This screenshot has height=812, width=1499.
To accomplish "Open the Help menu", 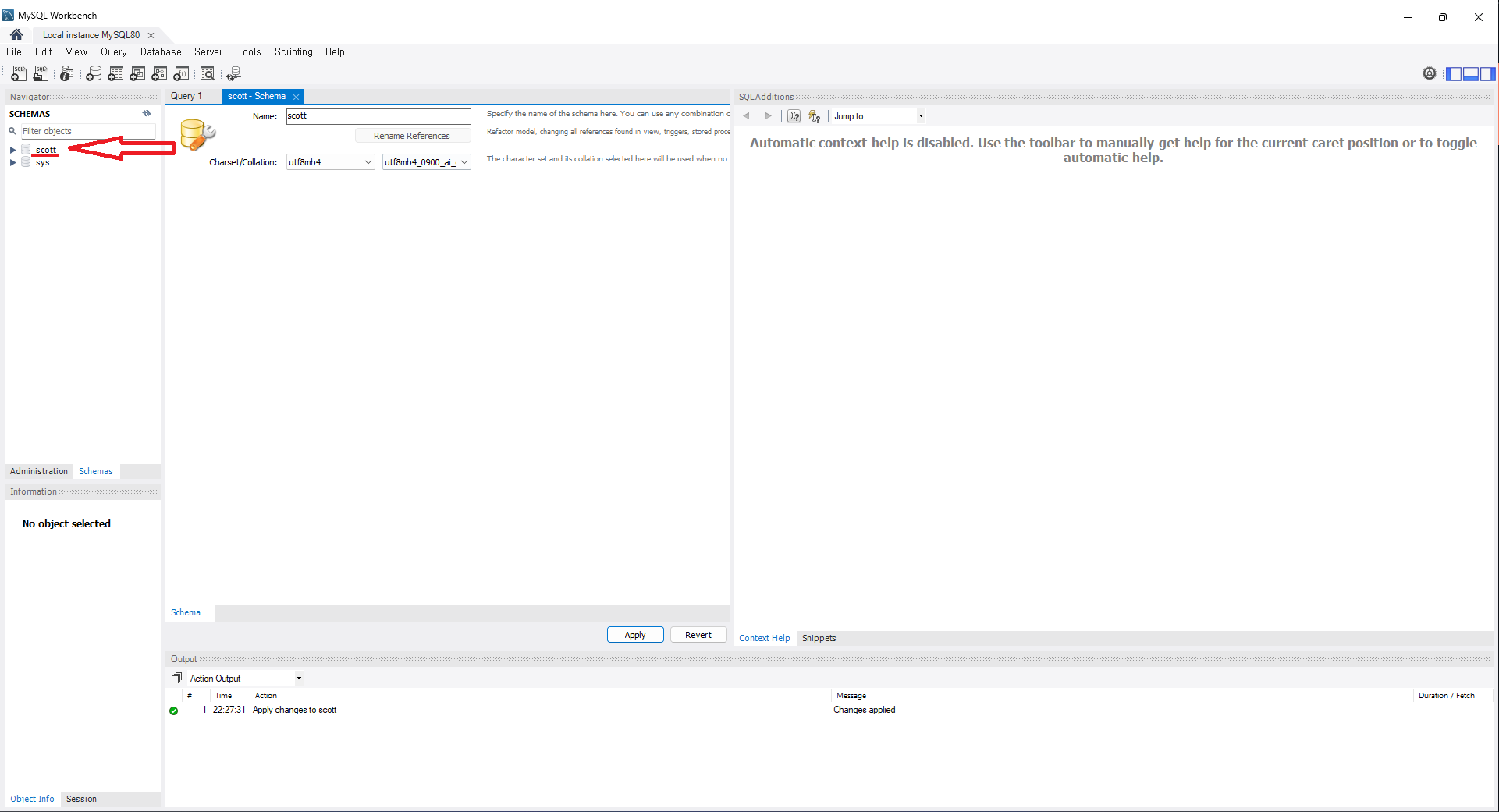I will point(335,51).
